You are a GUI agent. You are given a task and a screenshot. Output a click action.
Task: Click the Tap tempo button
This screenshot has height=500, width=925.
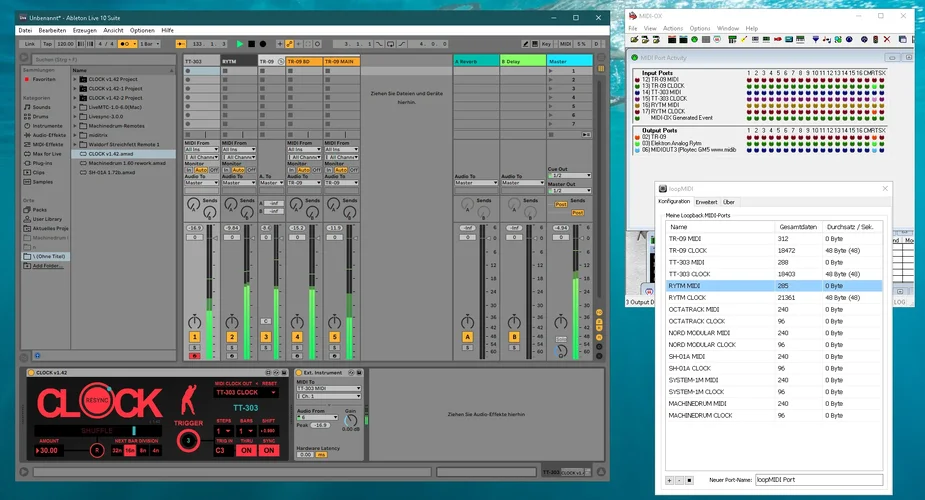pyautogui.click(x=47, y=44)
